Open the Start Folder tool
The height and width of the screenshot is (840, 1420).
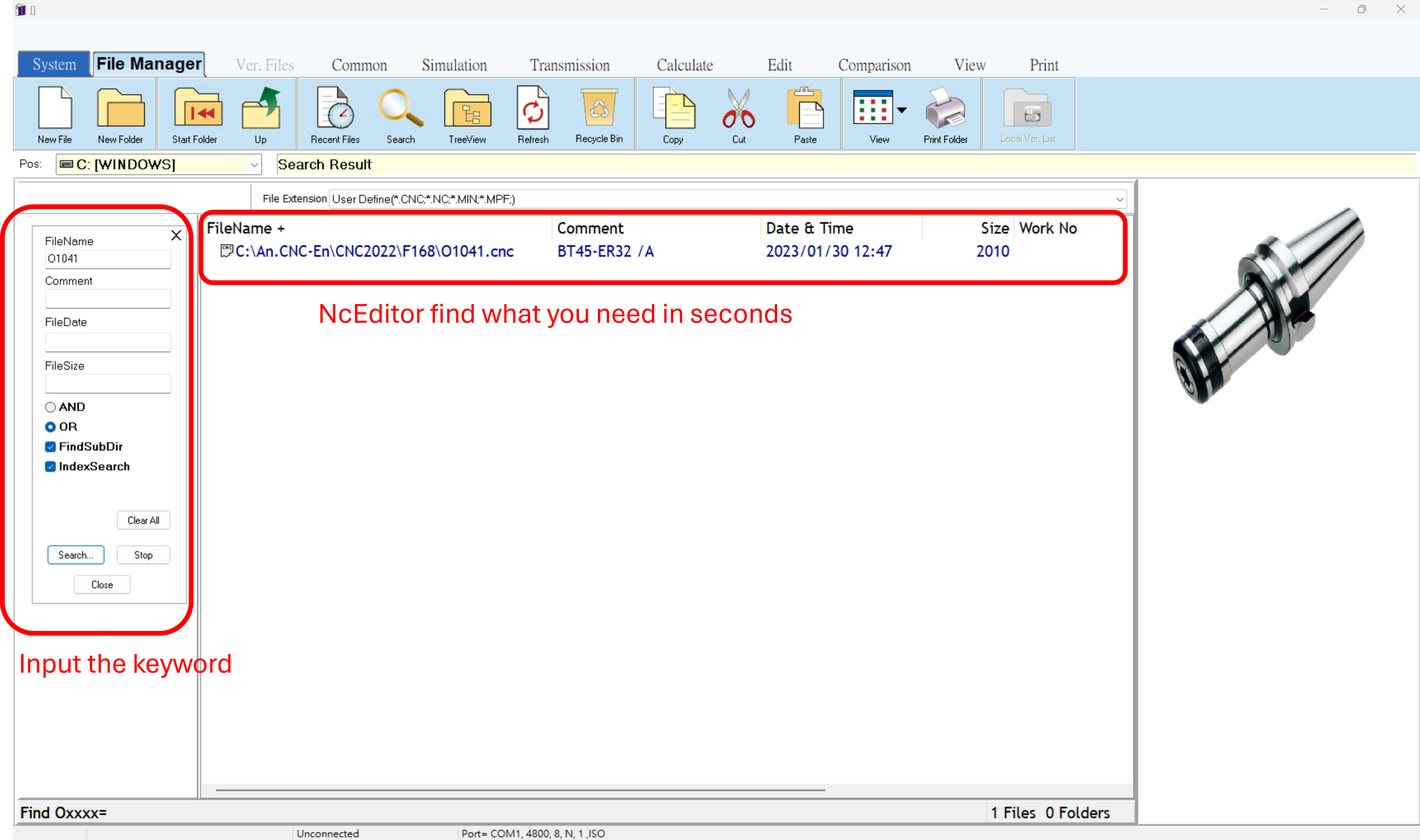click(x=197, y=109)
